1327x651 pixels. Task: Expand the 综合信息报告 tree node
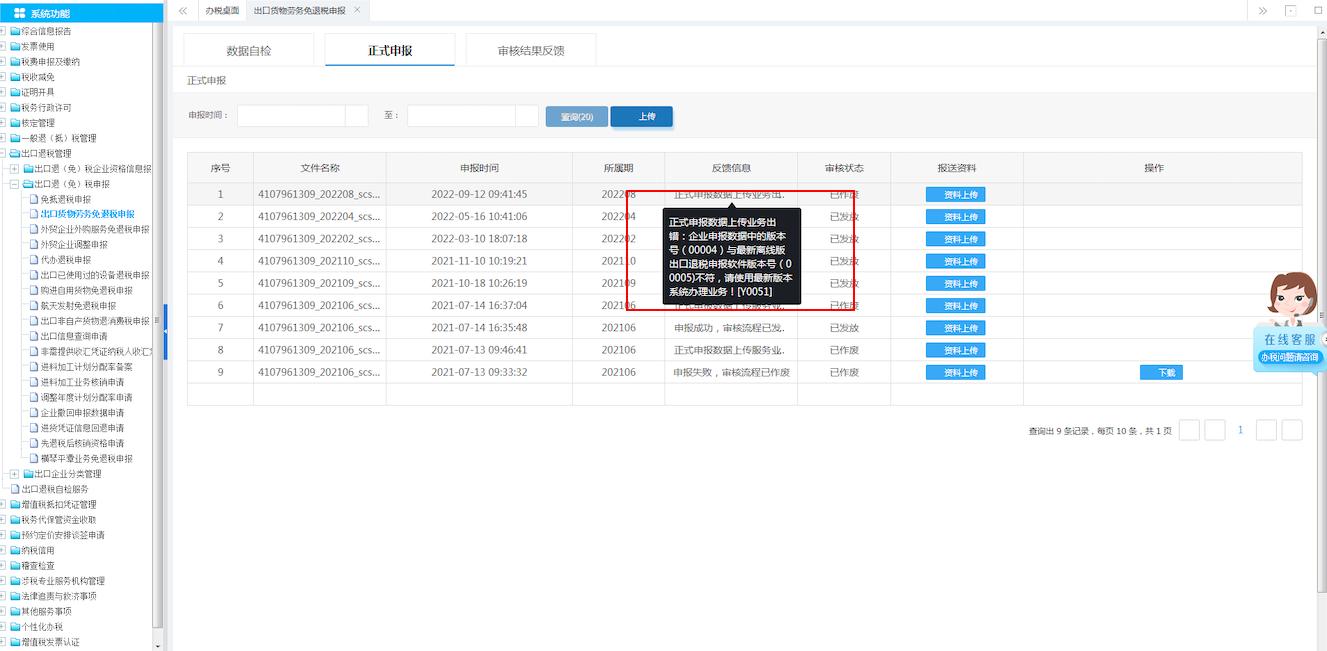click(x=4, y=31)
